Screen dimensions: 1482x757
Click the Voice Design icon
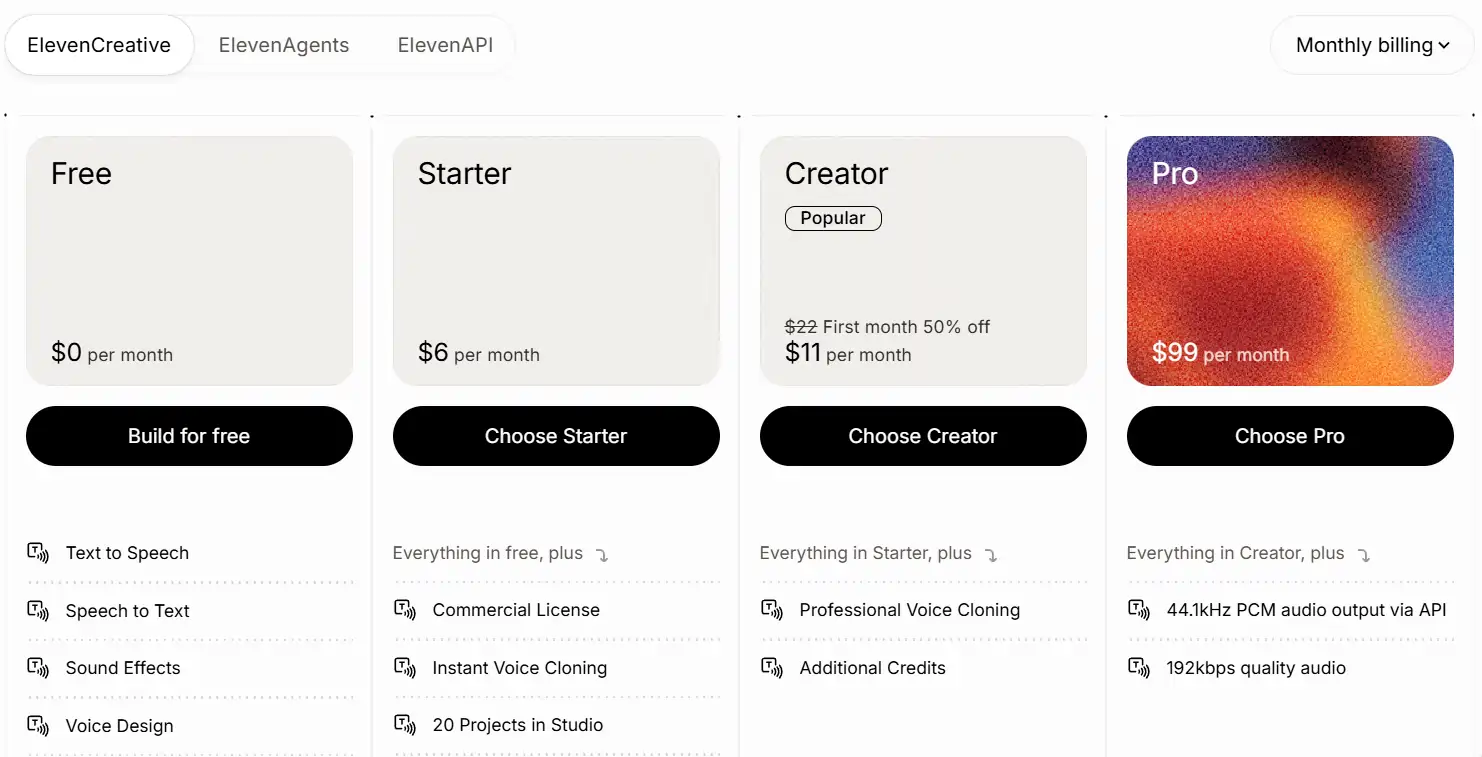click(39, 726)
